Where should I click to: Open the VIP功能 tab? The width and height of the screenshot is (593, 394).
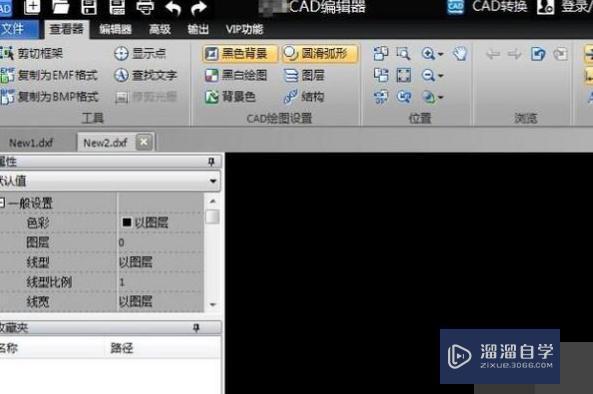(244, 29)
